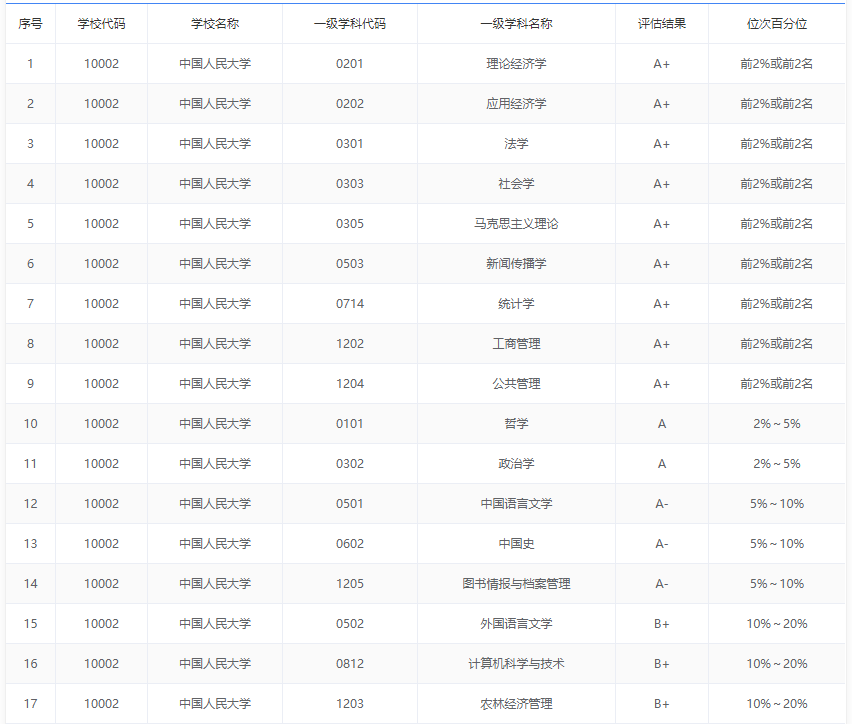The image size is (852, 724).
Task: Click subject code 0302
Action: pos(350,464)
